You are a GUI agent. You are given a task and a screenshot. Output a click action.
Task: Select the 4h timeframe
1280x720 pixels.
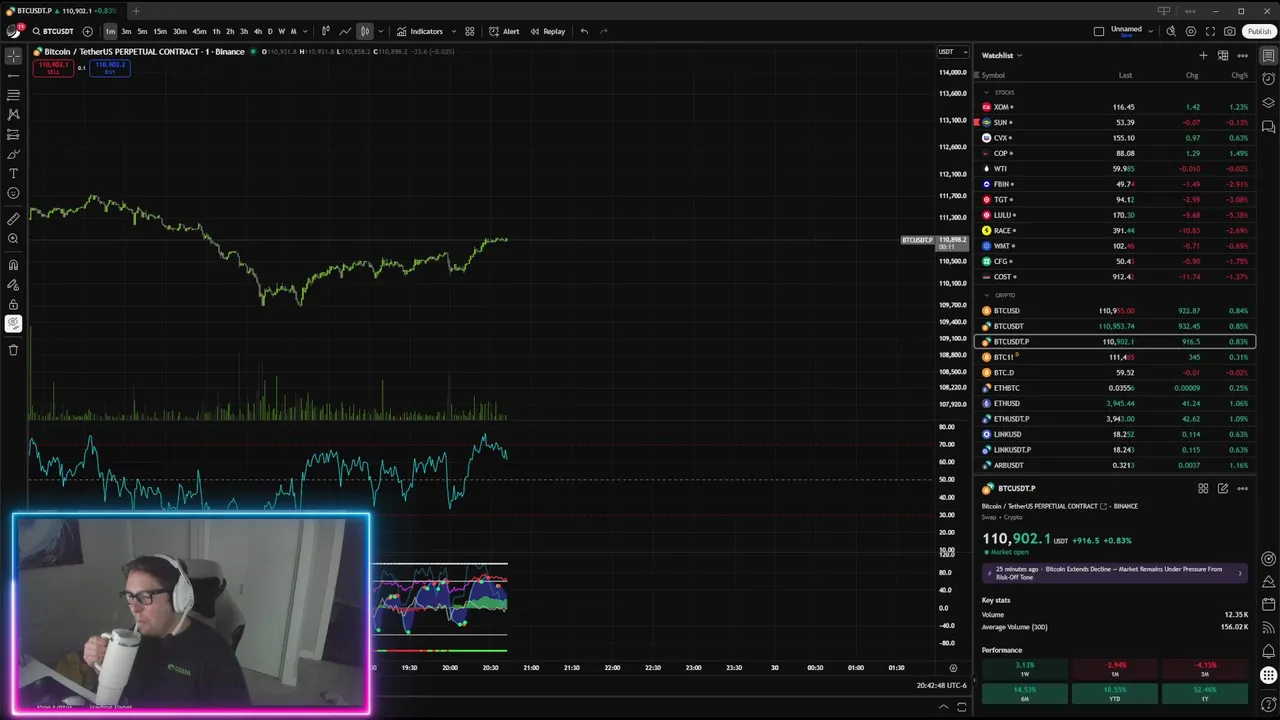(x=257, y=31)
